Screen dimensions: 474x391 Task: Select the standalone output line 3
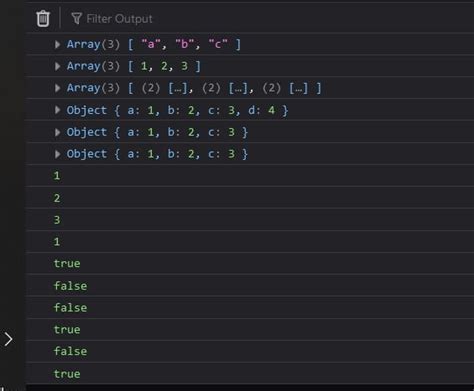pyautogui.click(x=57, y=220)
